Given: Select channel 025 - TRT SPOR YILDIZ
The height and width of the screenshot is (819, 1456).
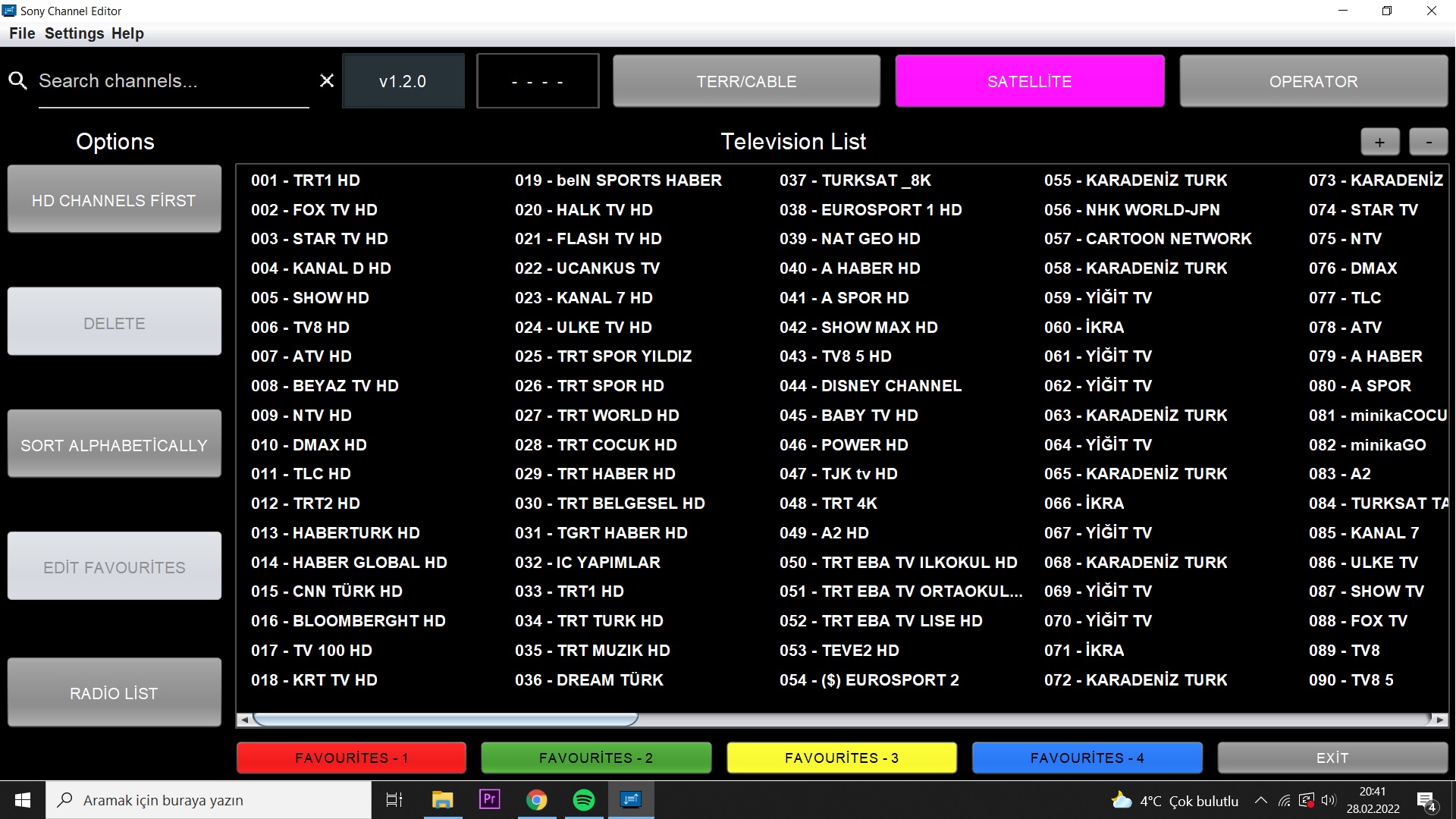Looking at the screenshot, I should coord(603,356).
